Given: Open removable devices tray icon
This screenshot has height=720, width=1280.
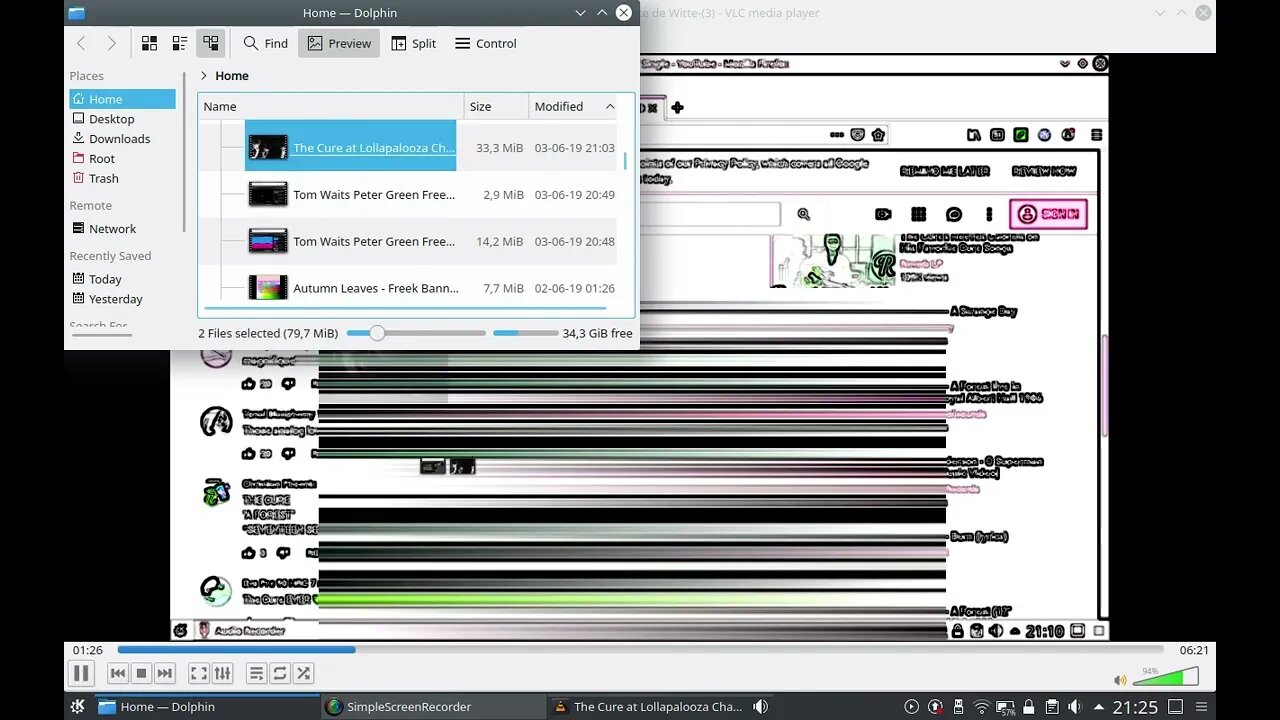Looking at the screenshot, I should tap(958, 707).
